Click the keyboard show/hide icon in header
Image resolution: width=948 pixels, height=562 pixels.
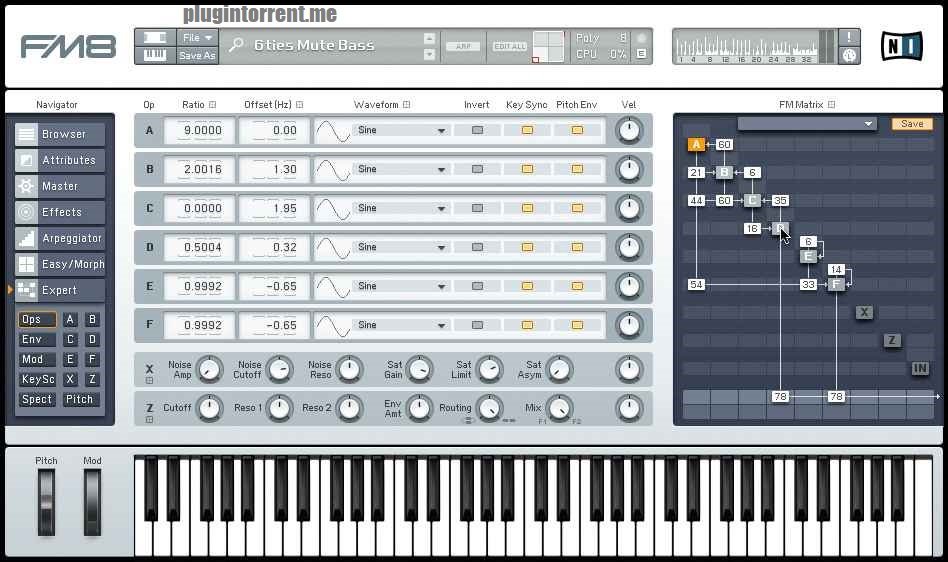[x=155, y=55]
